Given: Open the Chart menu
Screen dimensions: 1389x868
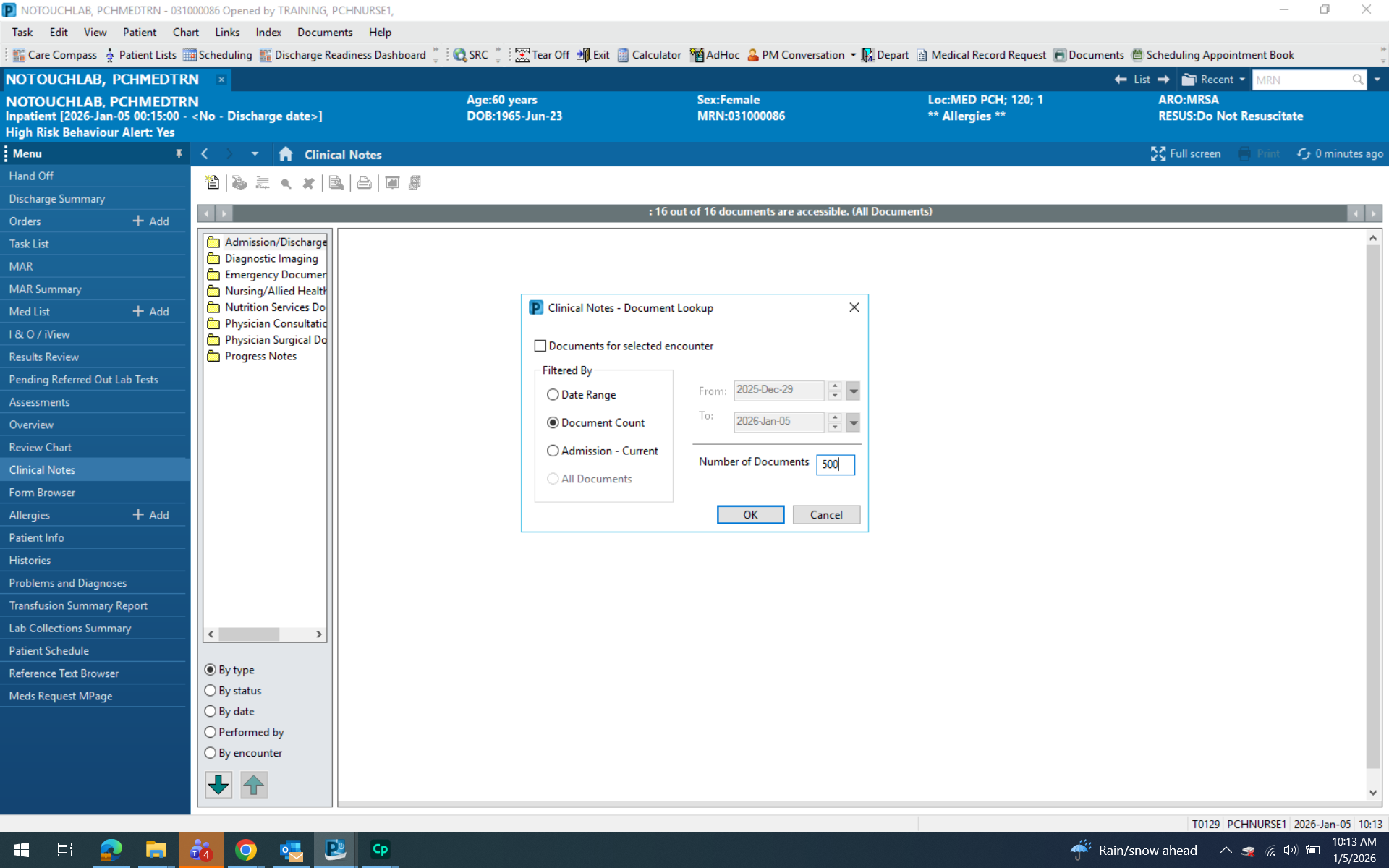Looking at the screenshot, I should coord(185,32).
